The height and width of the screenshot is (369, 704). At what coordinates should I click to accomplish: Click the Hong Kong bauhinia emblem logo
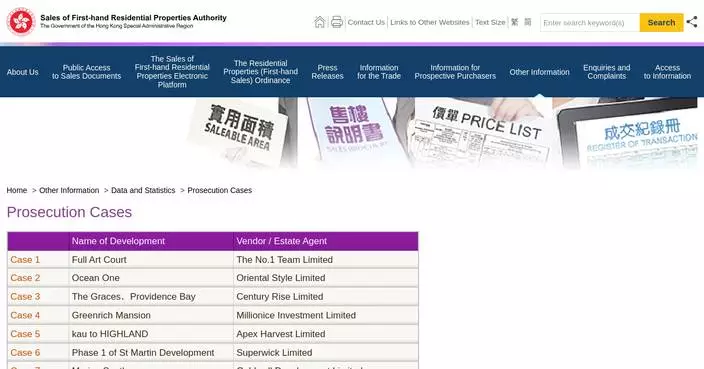21,22
